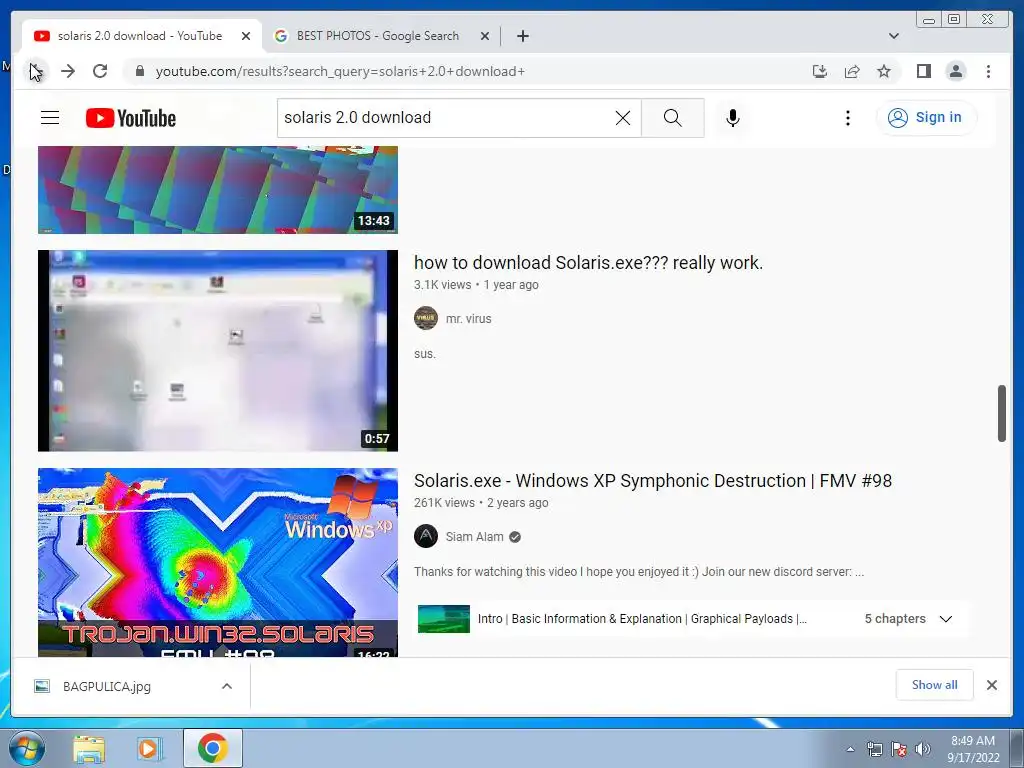The width and height of the screenshot is (1024, 768).
Task: Launch Windows Media Player from taskbar
Action: click(x=149, y=749)
